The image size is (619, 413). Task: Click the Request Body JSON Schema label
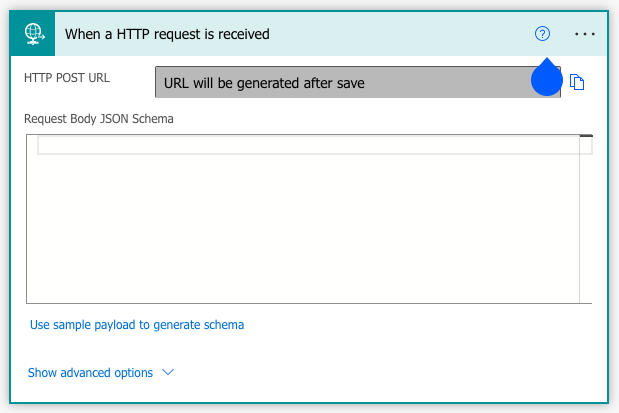pos(100,119)
